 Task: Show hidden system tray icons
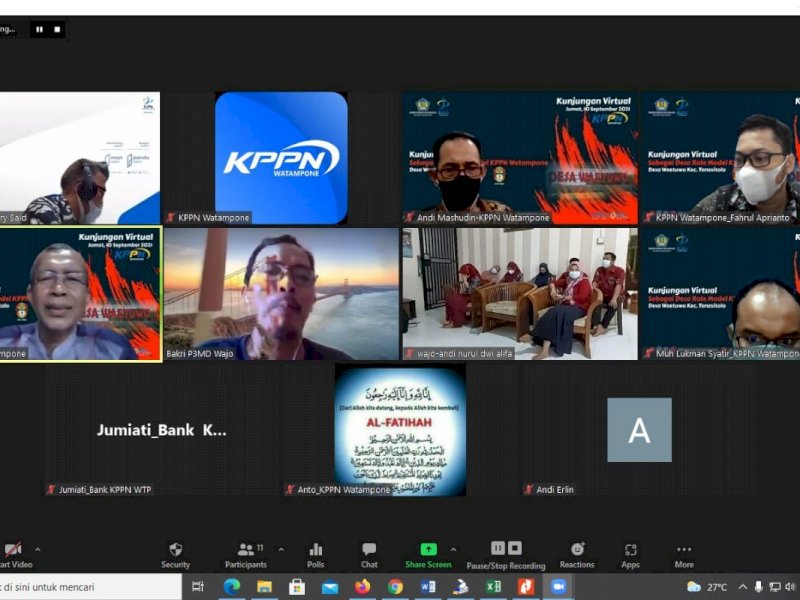point(743,587)
